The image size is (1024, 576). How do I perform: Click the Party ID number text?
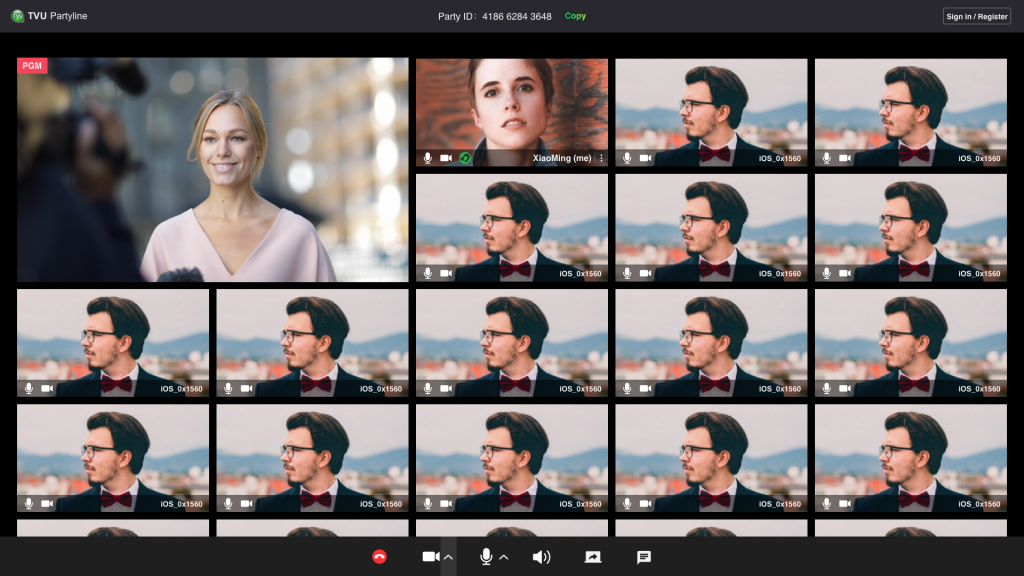click(x=518, y=16)
